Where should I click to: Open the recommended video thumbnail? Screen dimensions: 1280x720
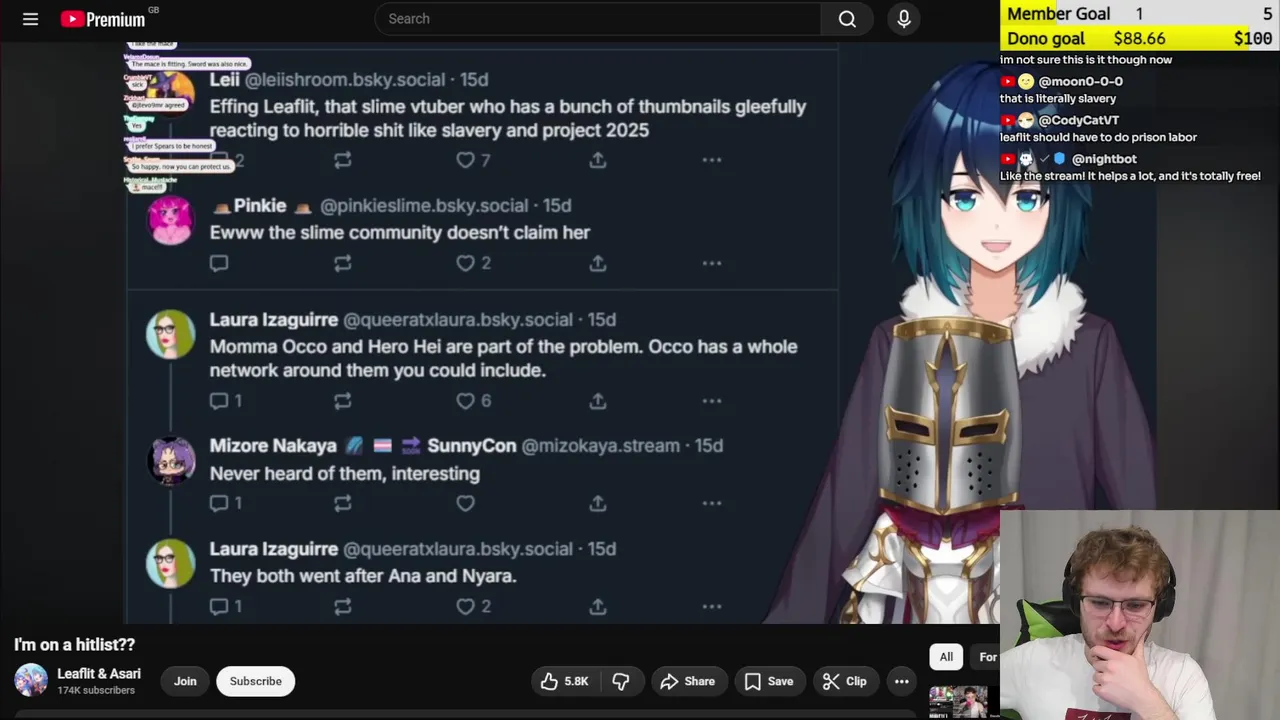pos(959,701)
